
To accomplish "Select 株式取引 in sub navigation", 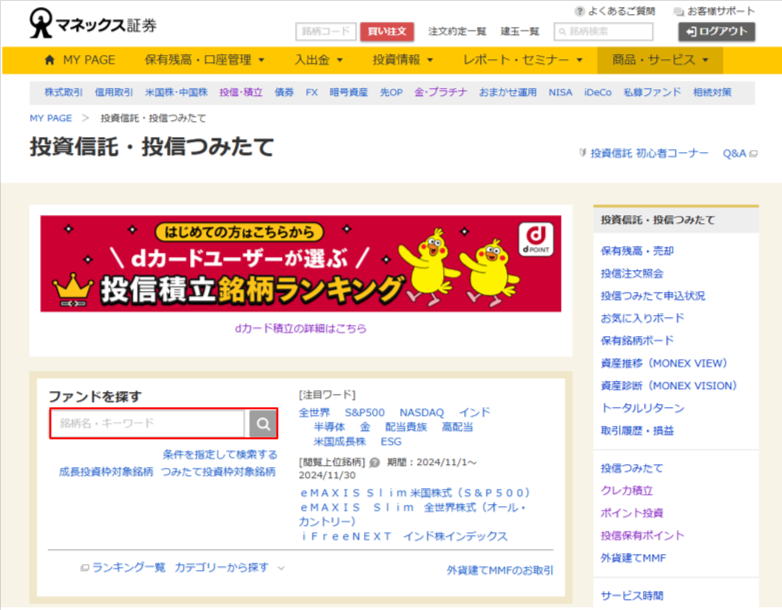I will [x=63, y=92].
